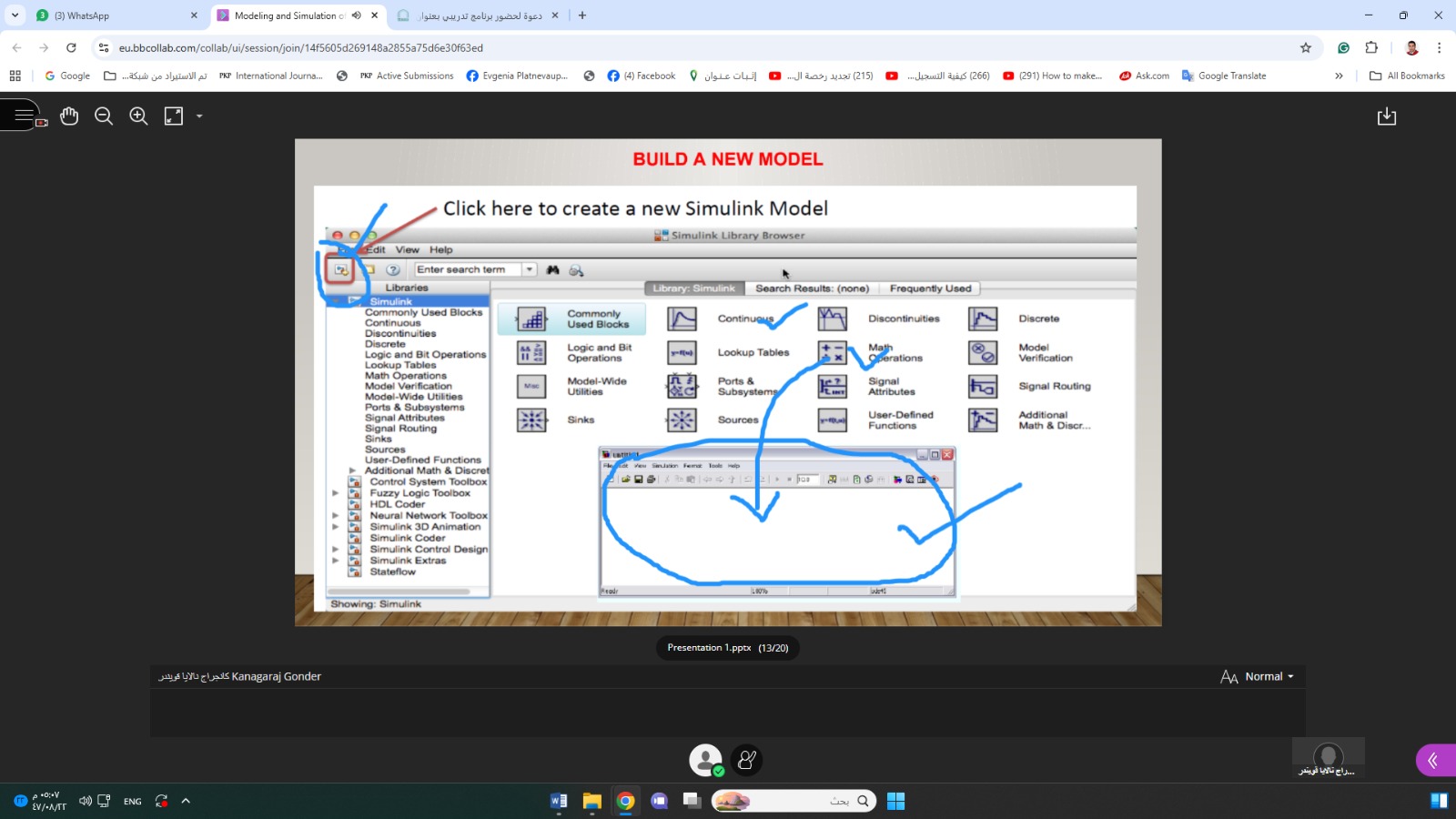Mute the Modeling and Simulation tab audio

click(x=356, y=15)
